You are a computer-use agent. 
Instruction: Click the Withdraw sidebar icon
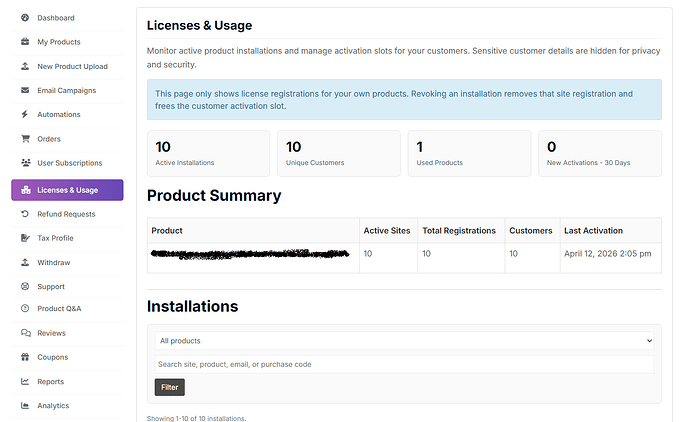(25, 262)
